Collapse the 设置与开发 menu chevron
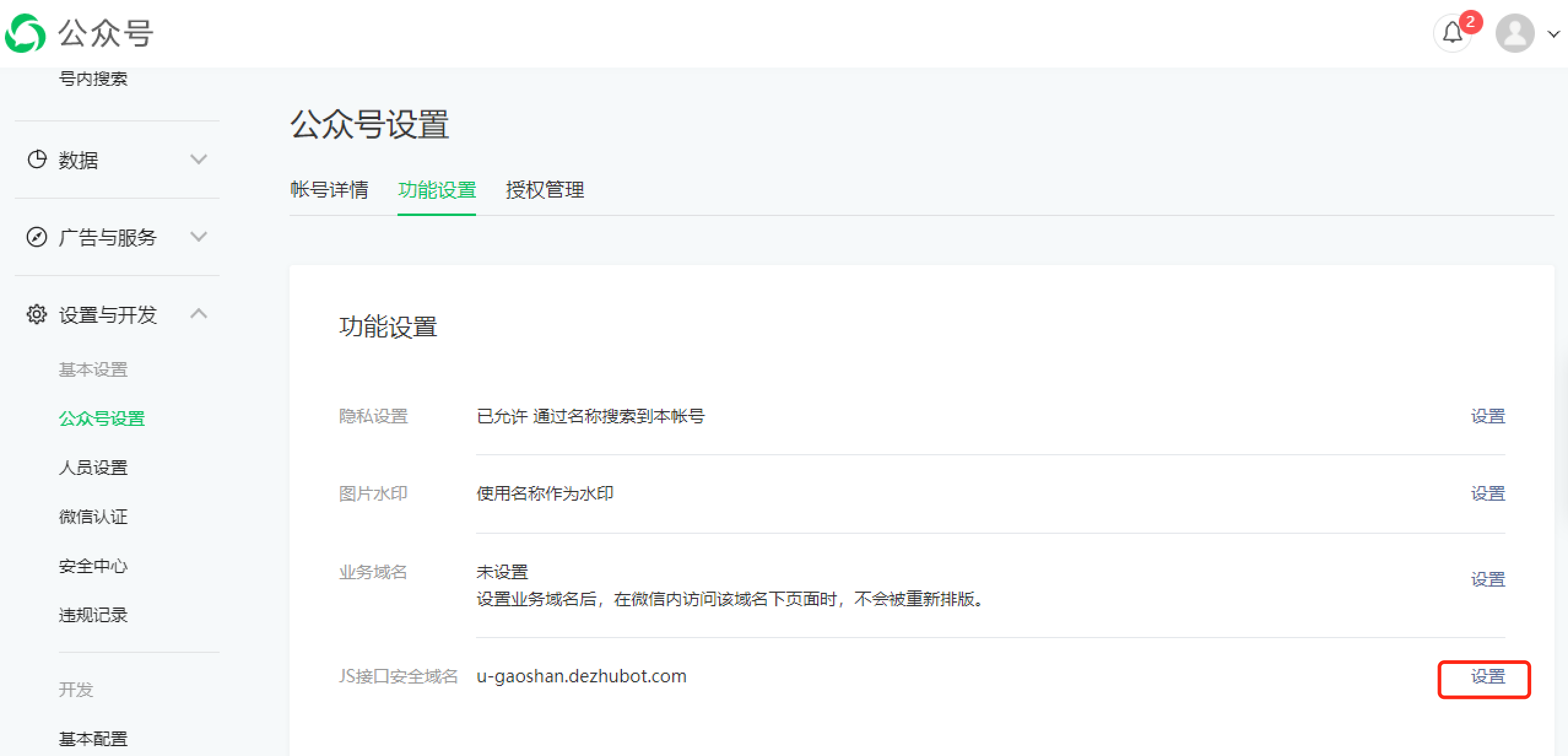 tap(198, 314)
